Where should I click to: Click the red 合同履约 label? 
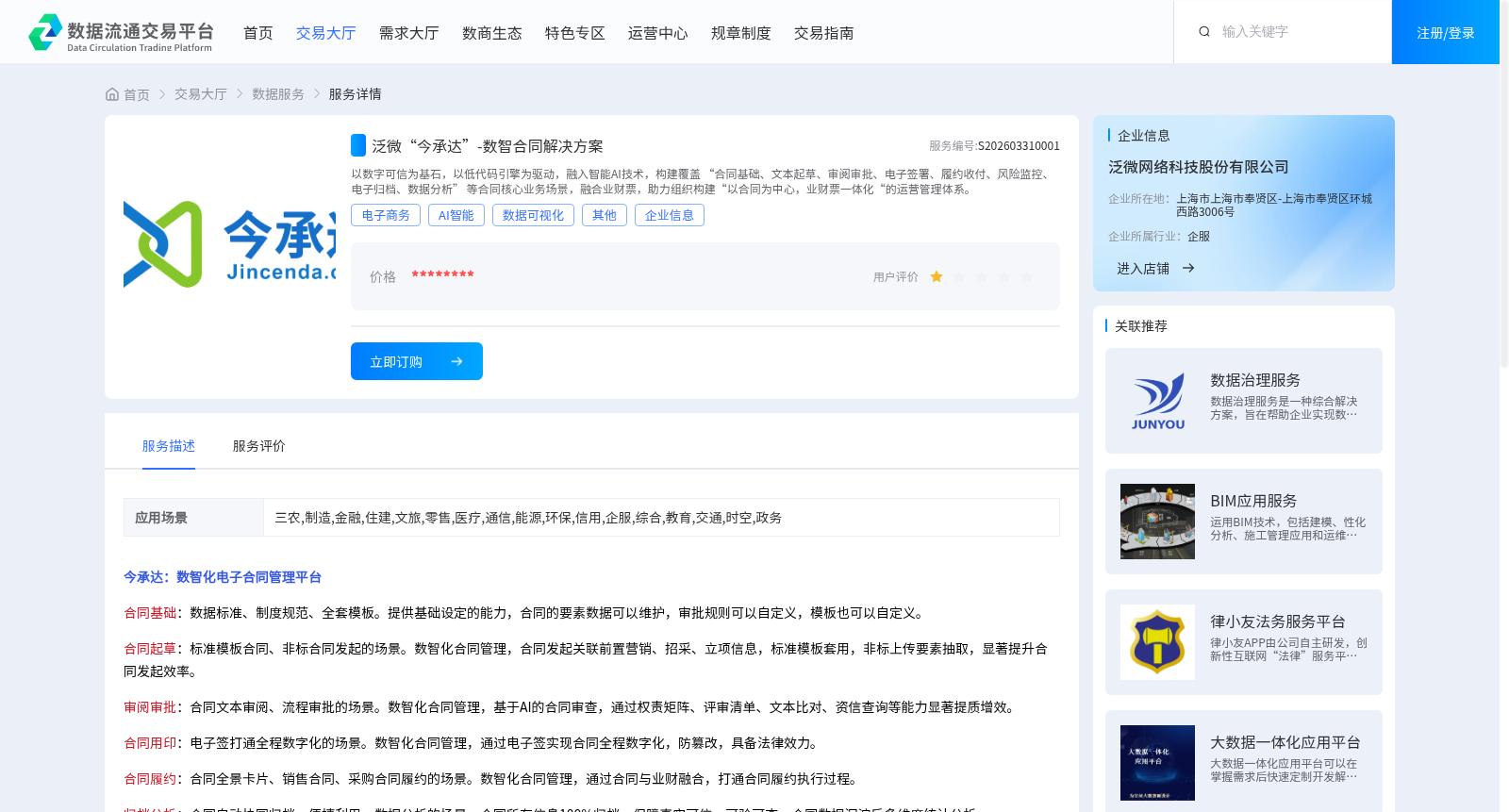(x=150, y=779)
